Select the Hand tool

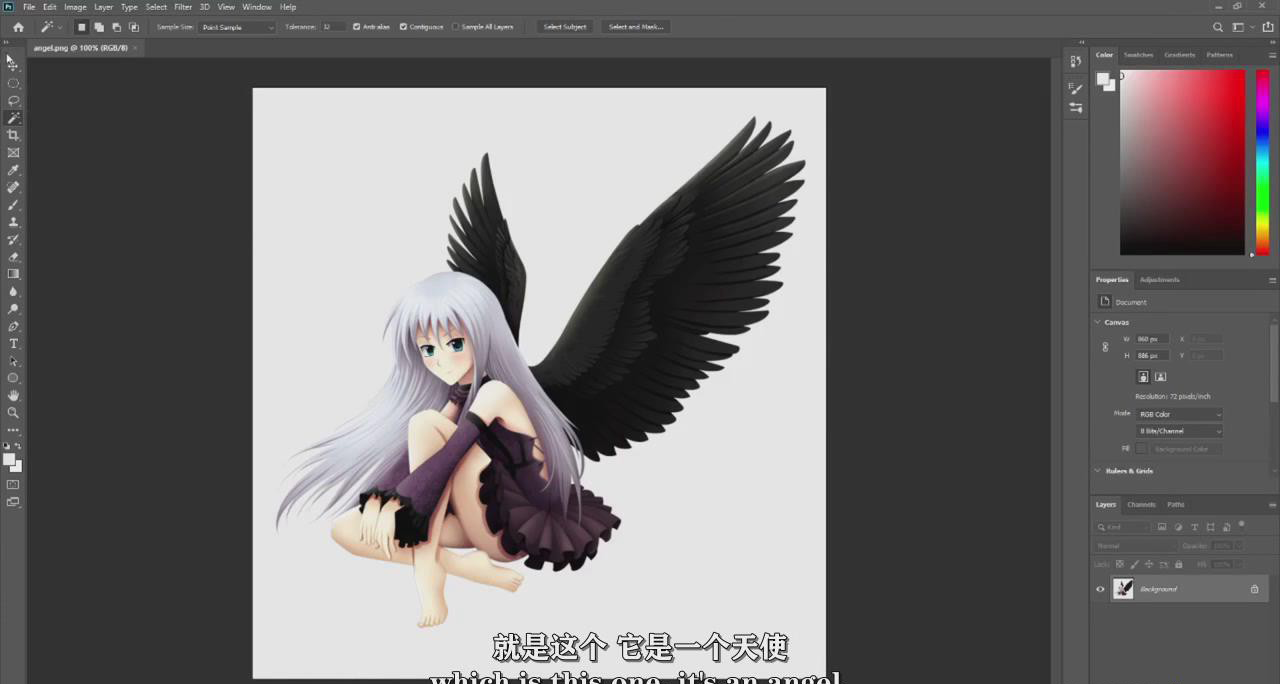[x=13, y=395]
